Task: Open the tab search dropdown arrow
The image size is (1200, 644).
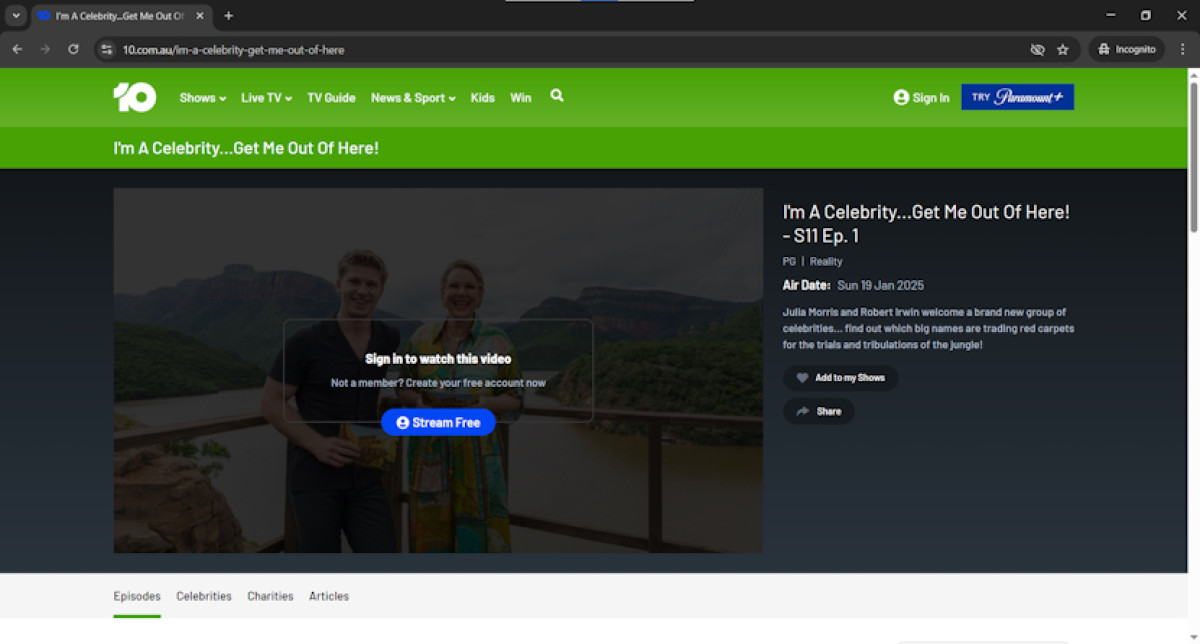Action: 16,16
